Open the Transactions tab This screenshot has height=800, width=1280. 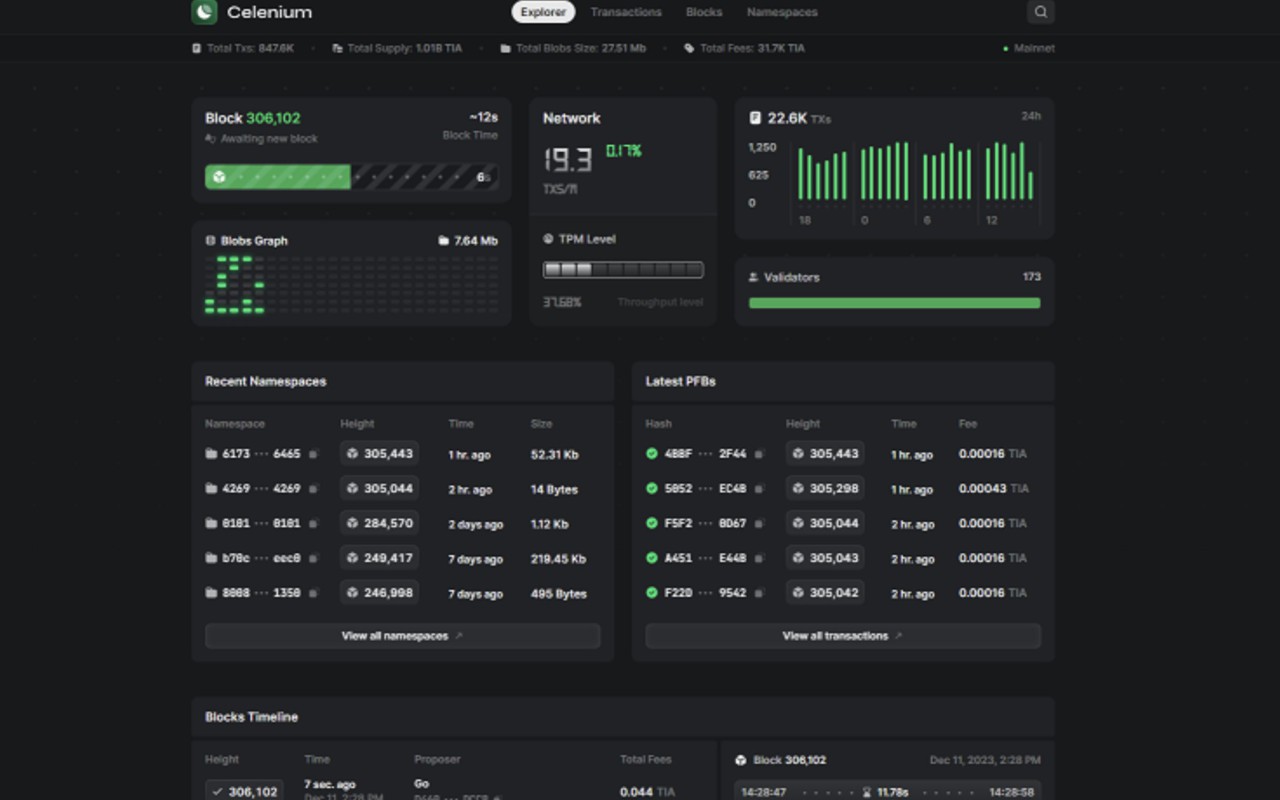pyautogui.click(x=626, y=12)
